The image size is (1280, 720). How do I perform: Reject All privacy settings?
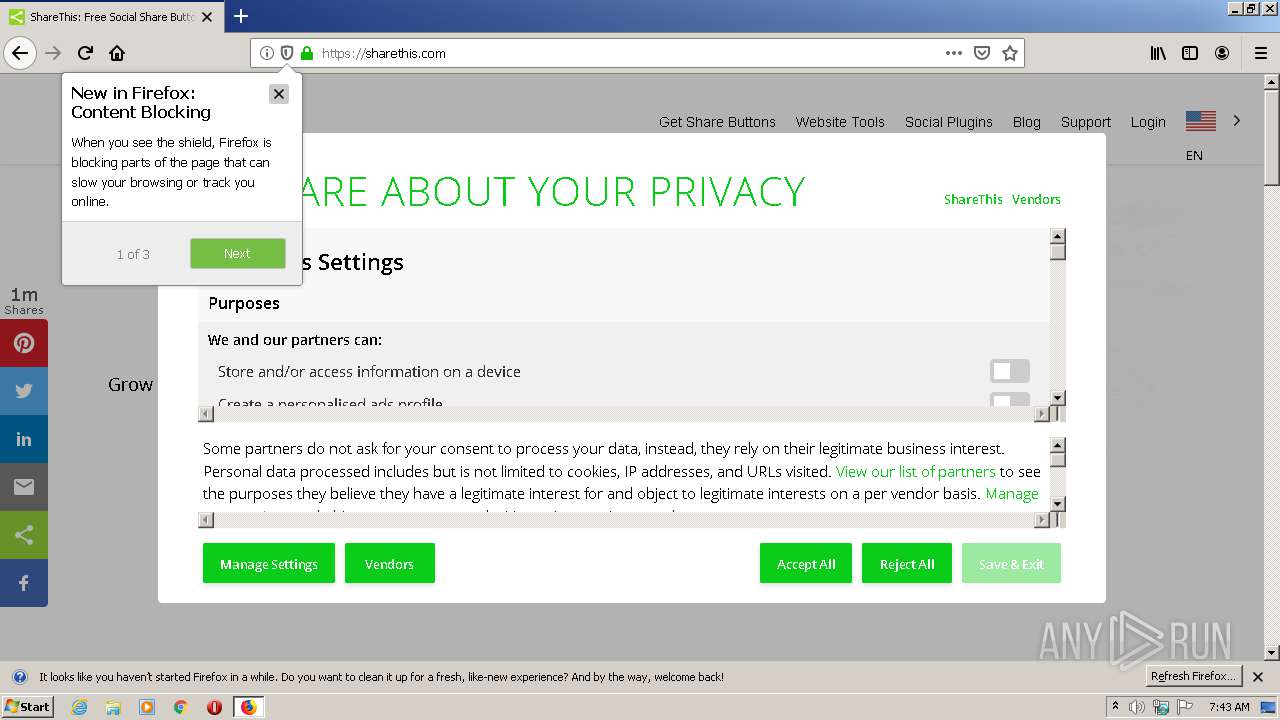(907, 563)
